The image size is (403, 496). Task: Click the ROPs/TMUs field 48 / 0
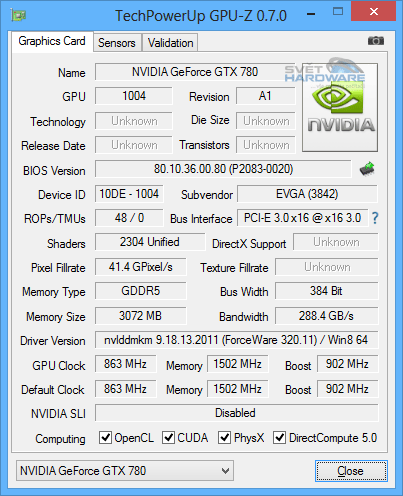[129, 218]
